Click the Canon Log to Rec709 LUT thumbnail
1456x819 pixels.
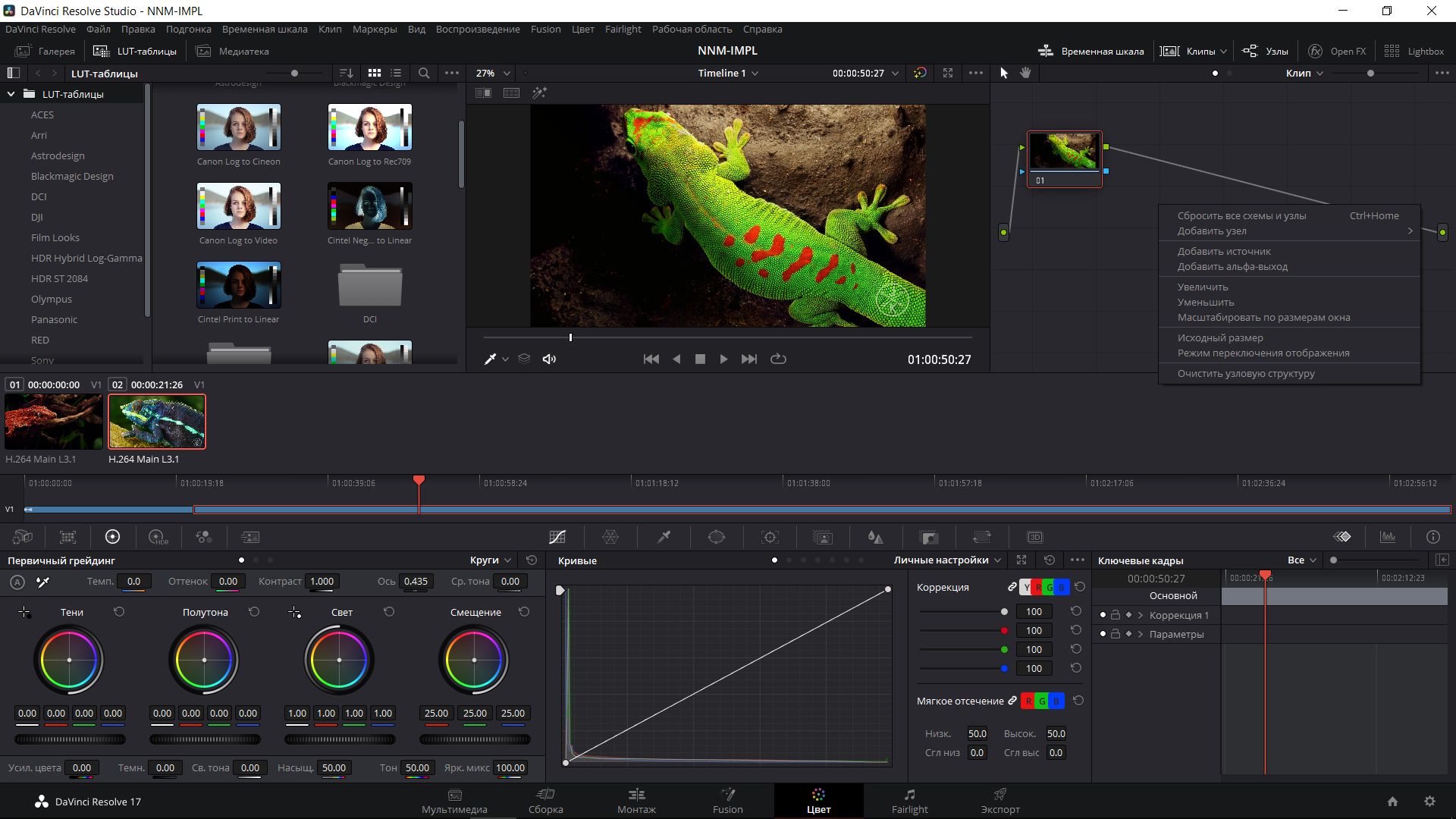(369, 127)
